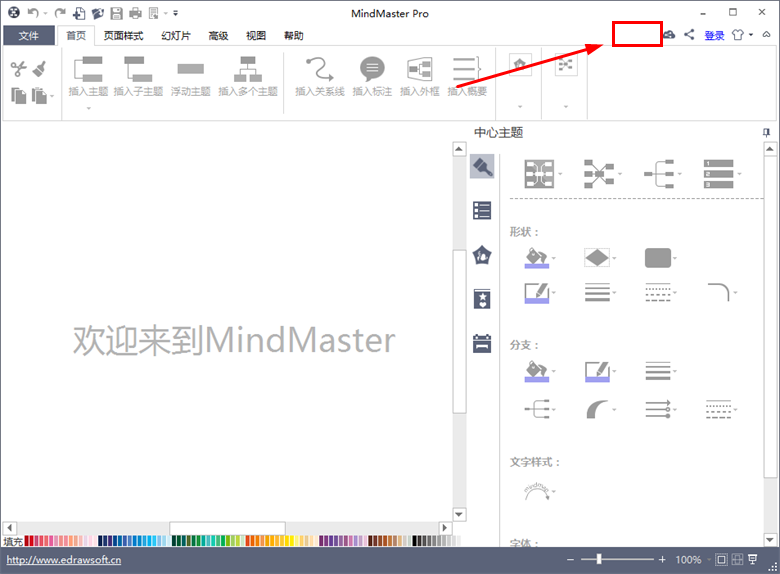Select the pentagon icon tab in the side panel
Screen dimensions: 780x574
coord(482,255)
